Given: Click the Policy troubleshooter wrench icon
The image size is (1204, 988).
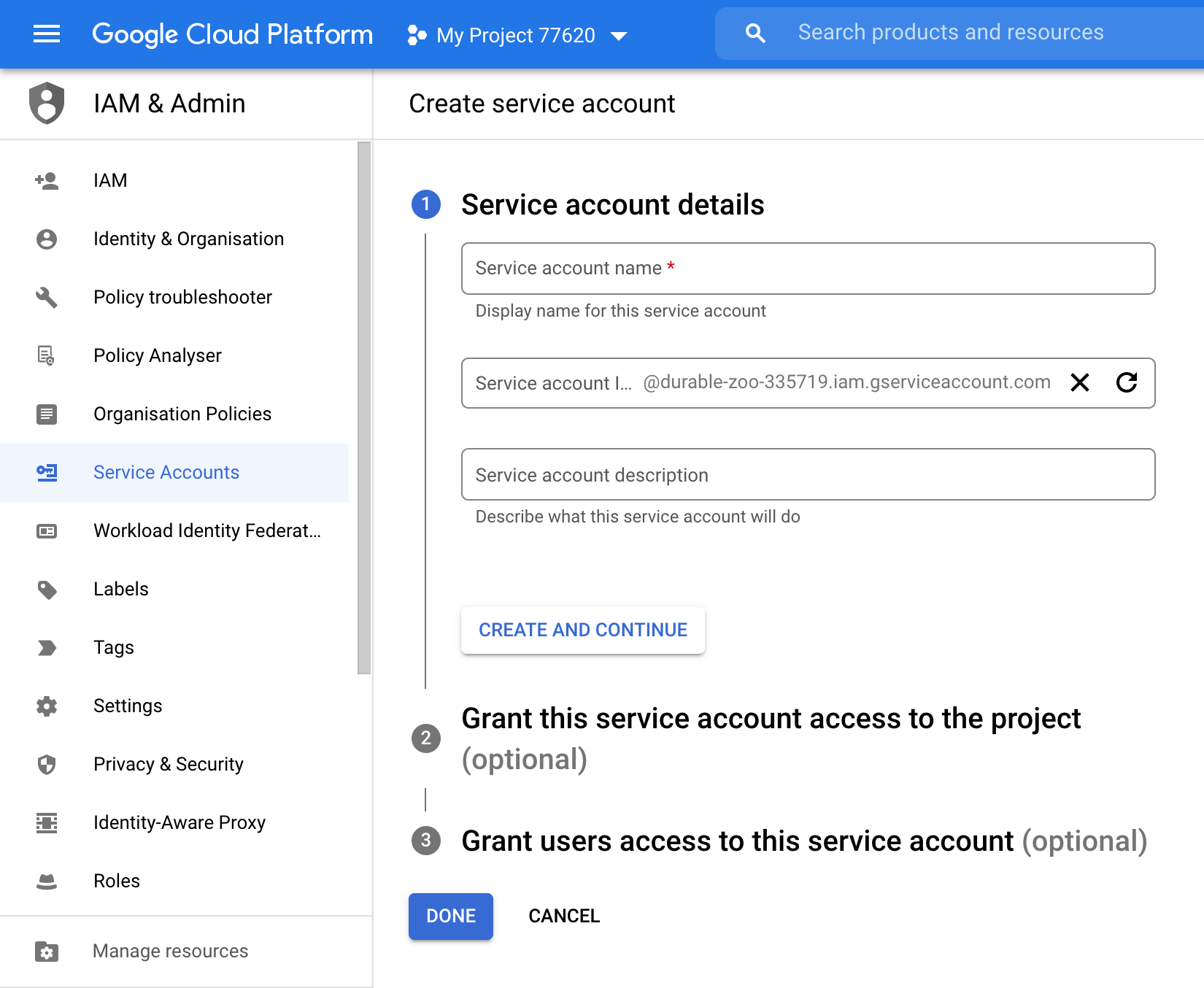Looking at the screenshot, I should click(x=47, y=297).
